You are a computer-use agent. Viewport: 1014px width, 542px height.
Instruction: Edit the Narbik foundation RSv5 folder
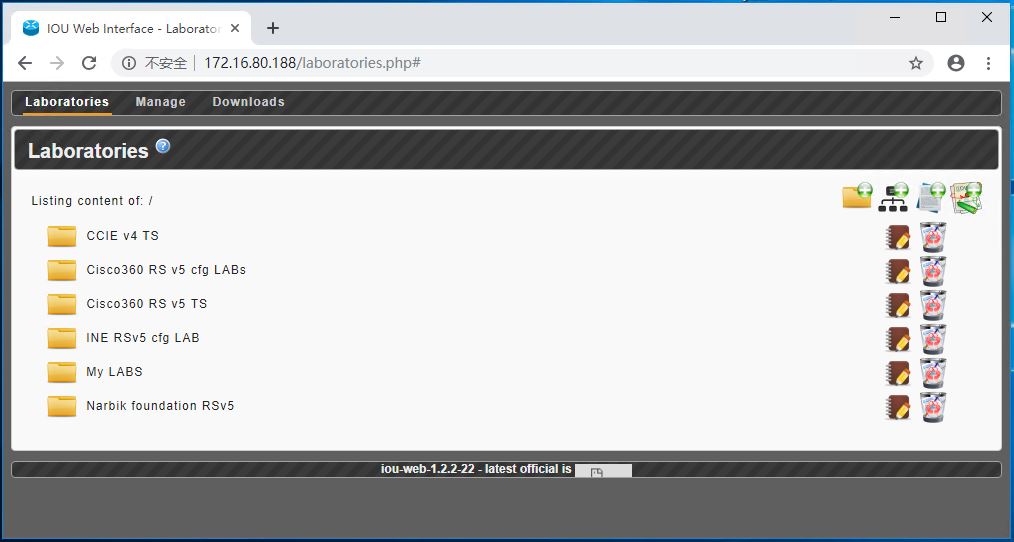[x=898, y=407]
